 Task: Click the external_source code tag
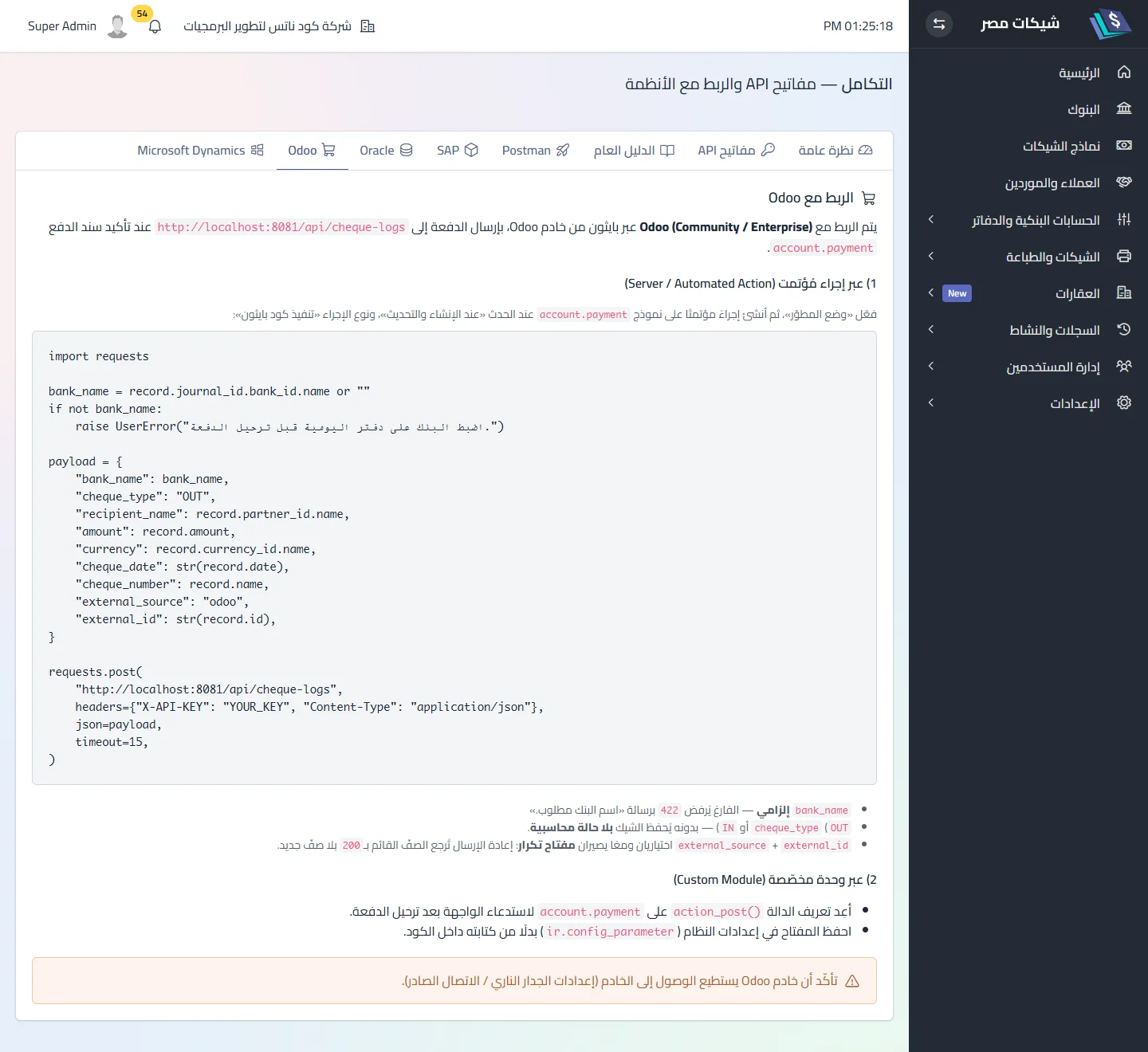point(721,845)
